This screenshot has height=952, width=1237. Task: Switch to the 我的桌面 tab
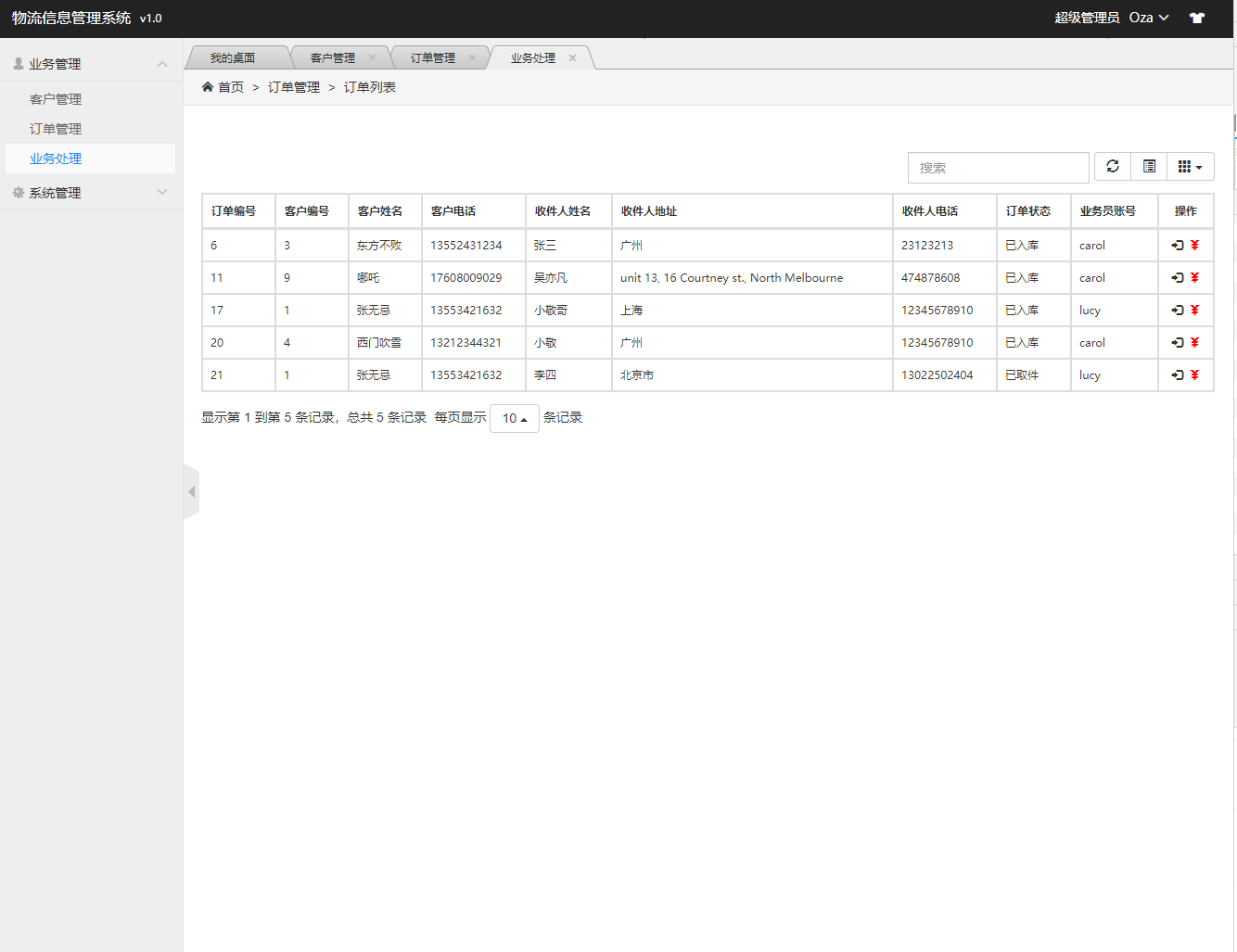232,58
